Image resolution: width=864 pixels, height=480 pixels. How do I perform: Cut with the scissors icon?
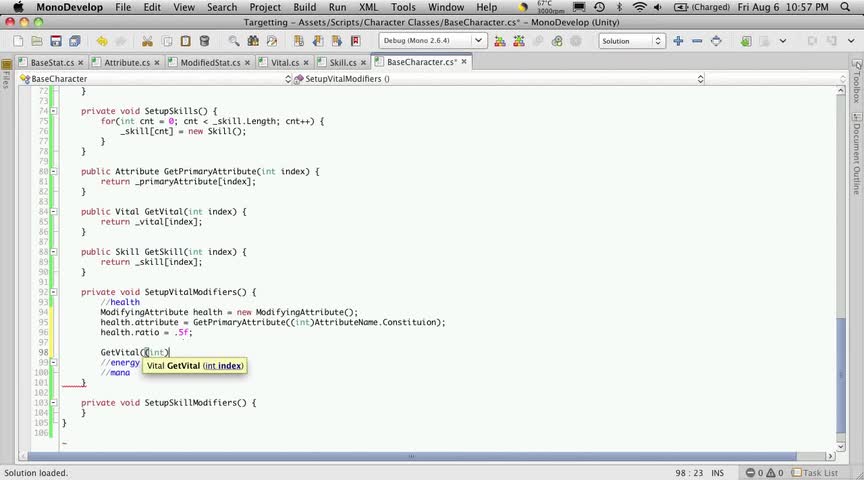(x=147, y=41)
